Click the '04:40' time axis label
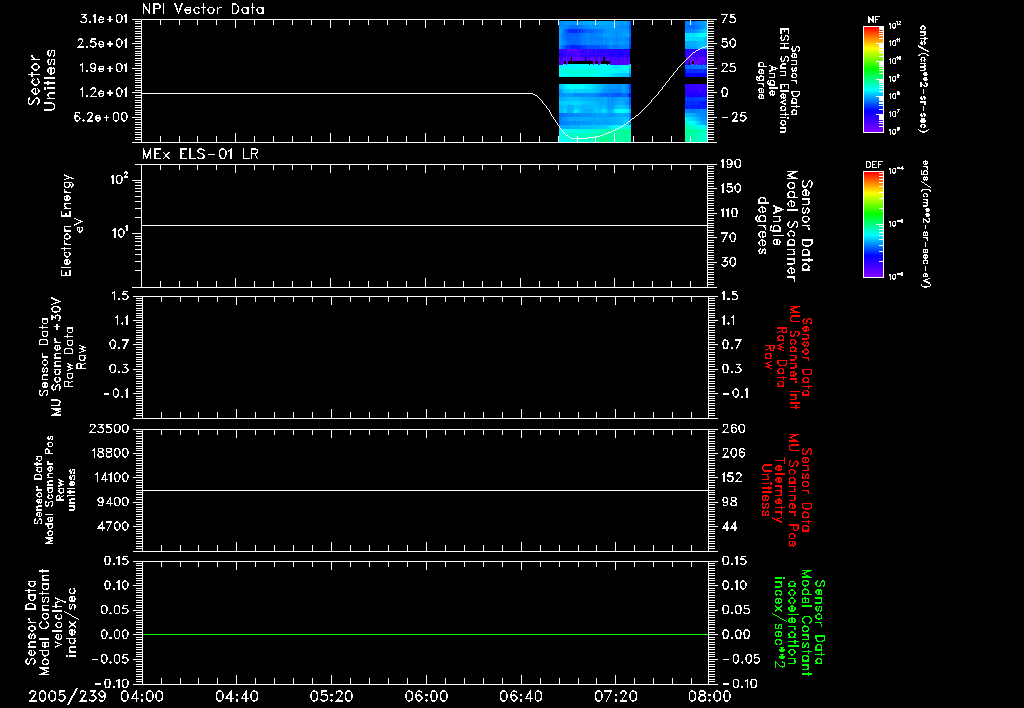The width and height of the screenshot is (1024, 708). pos(236,696)
